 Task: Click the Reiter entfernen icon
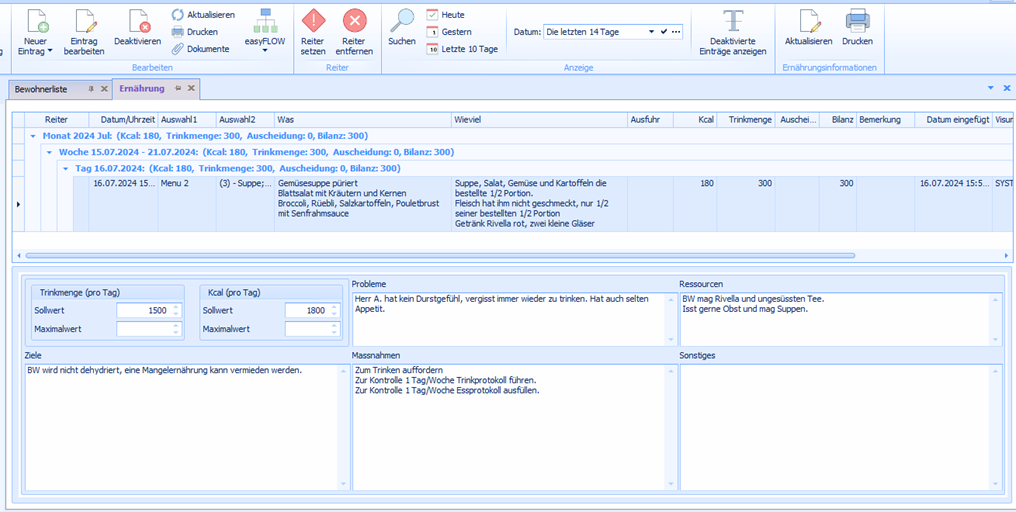355,20
